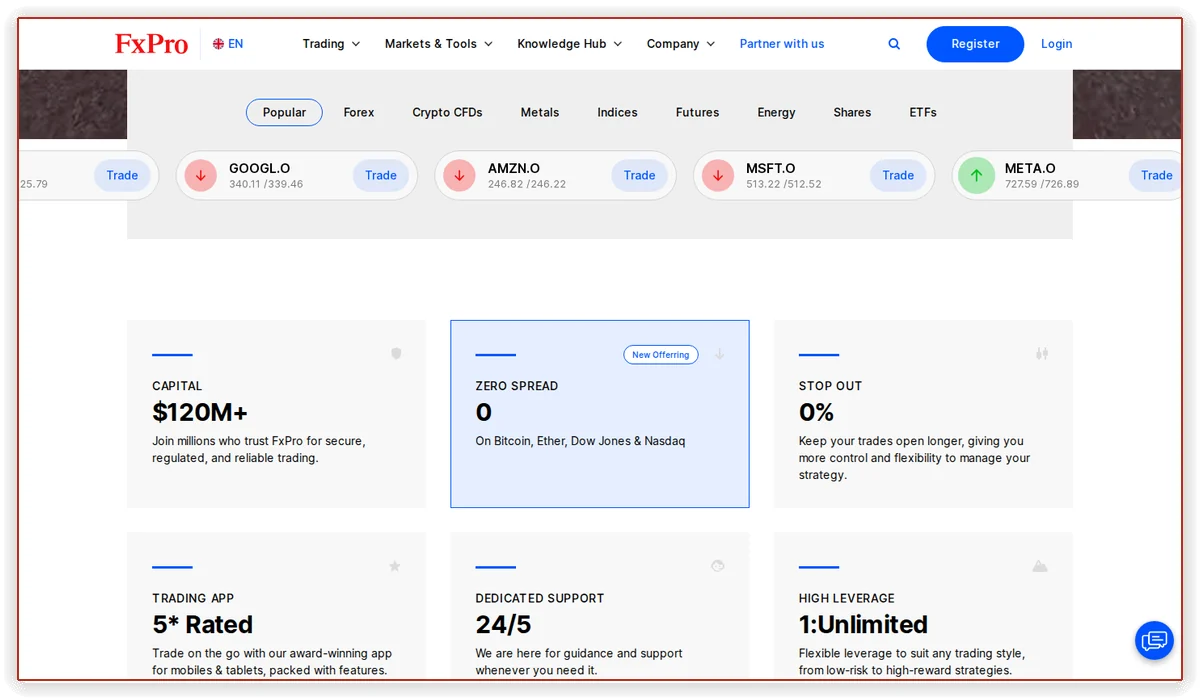1200x698 pixels.
Task: Click the 24/5 support heading
Action: (503, 625)
